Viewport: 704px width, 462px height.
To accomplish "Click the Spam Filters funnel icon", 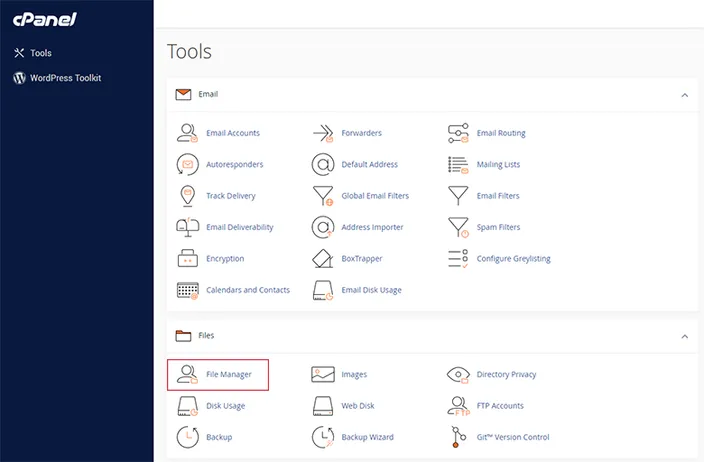I will [458, 227].
